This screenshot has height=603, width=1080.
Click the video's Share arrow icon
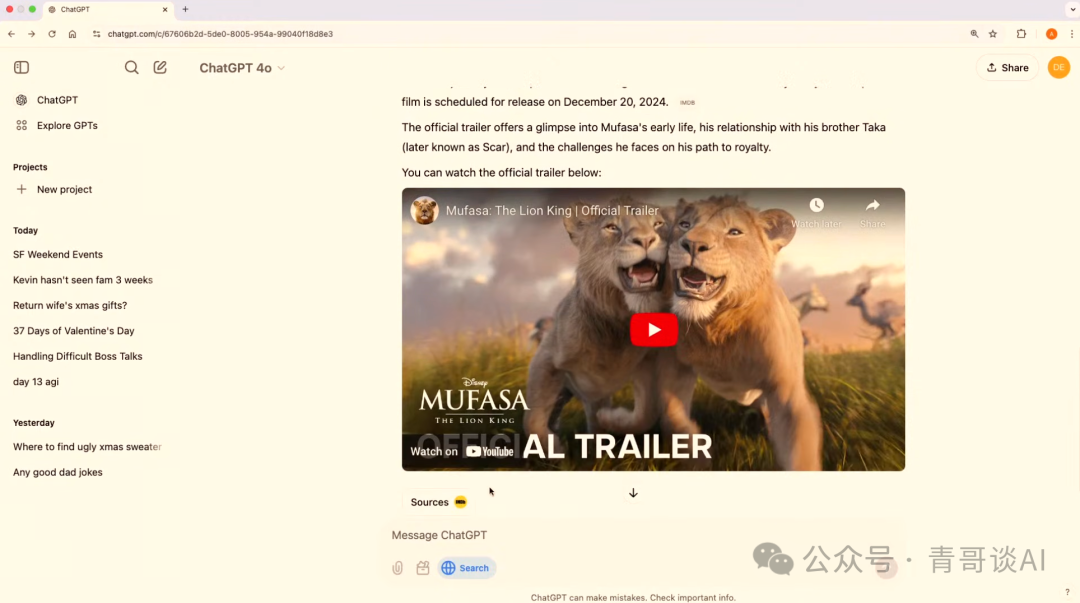click(x=872, y=206)
